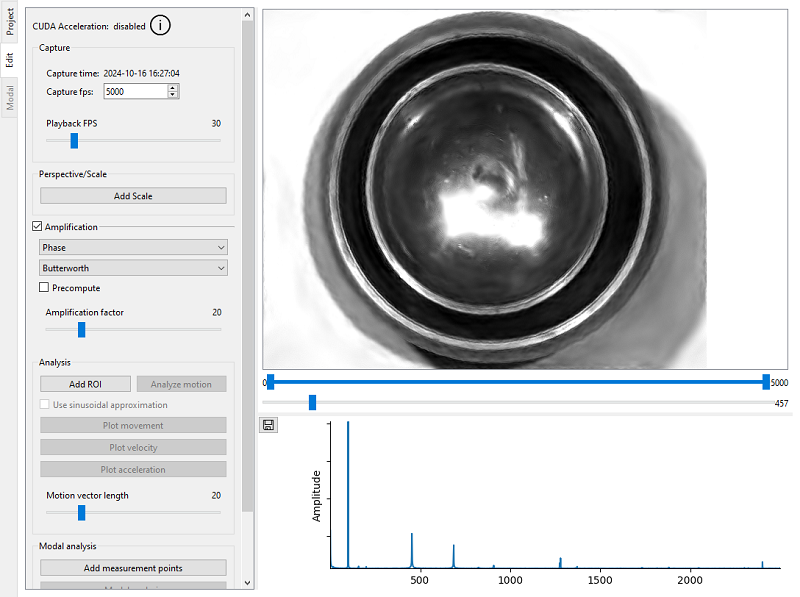Enable the Precompute checkbox
This screenshot has height=597, width=800.
point(44,287)
